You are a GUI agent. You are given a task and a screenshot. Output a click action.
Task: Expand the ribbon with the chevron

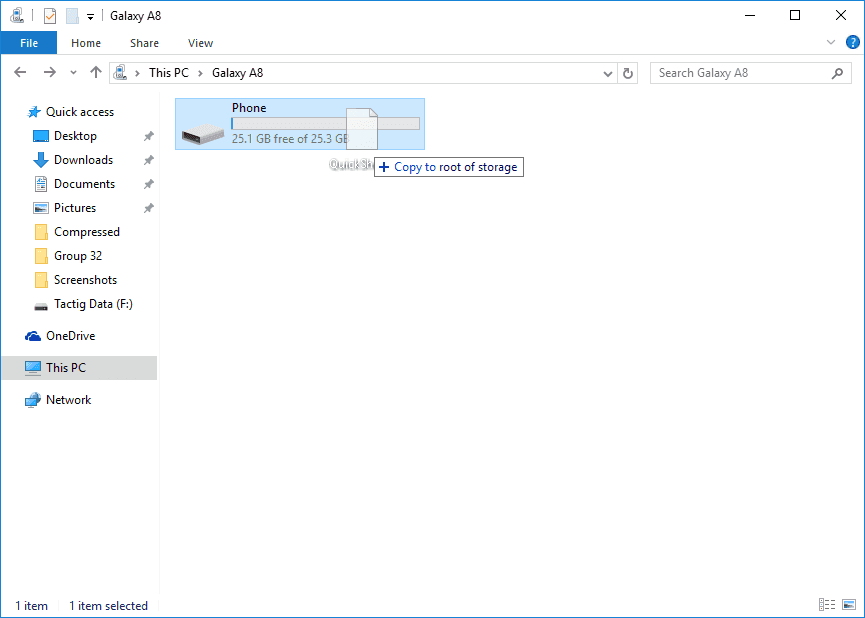click(831, 42)
